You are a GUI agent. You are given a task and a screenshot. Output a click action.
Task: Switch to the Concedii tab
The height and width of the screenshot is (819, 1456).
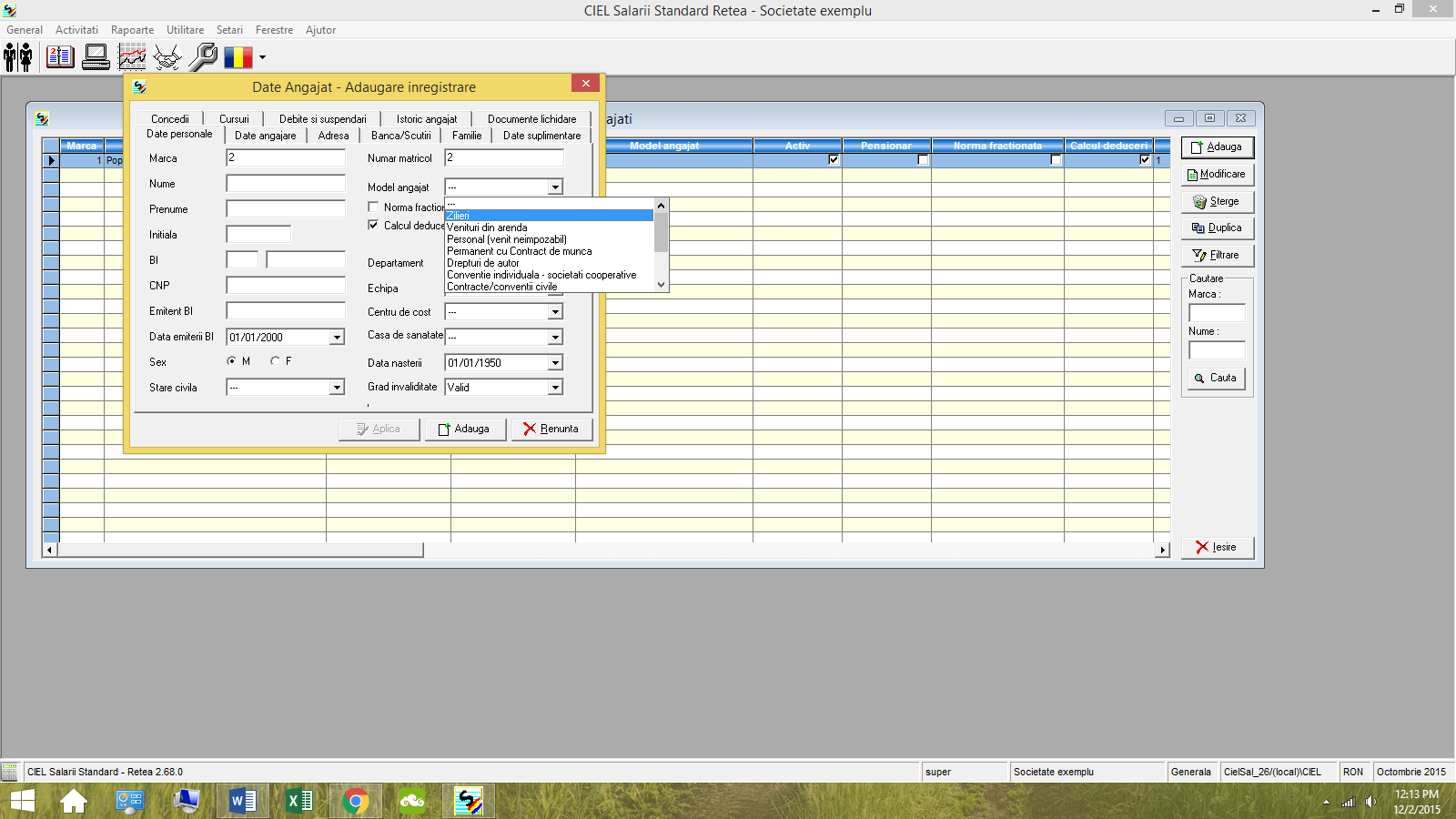point(170,119)
